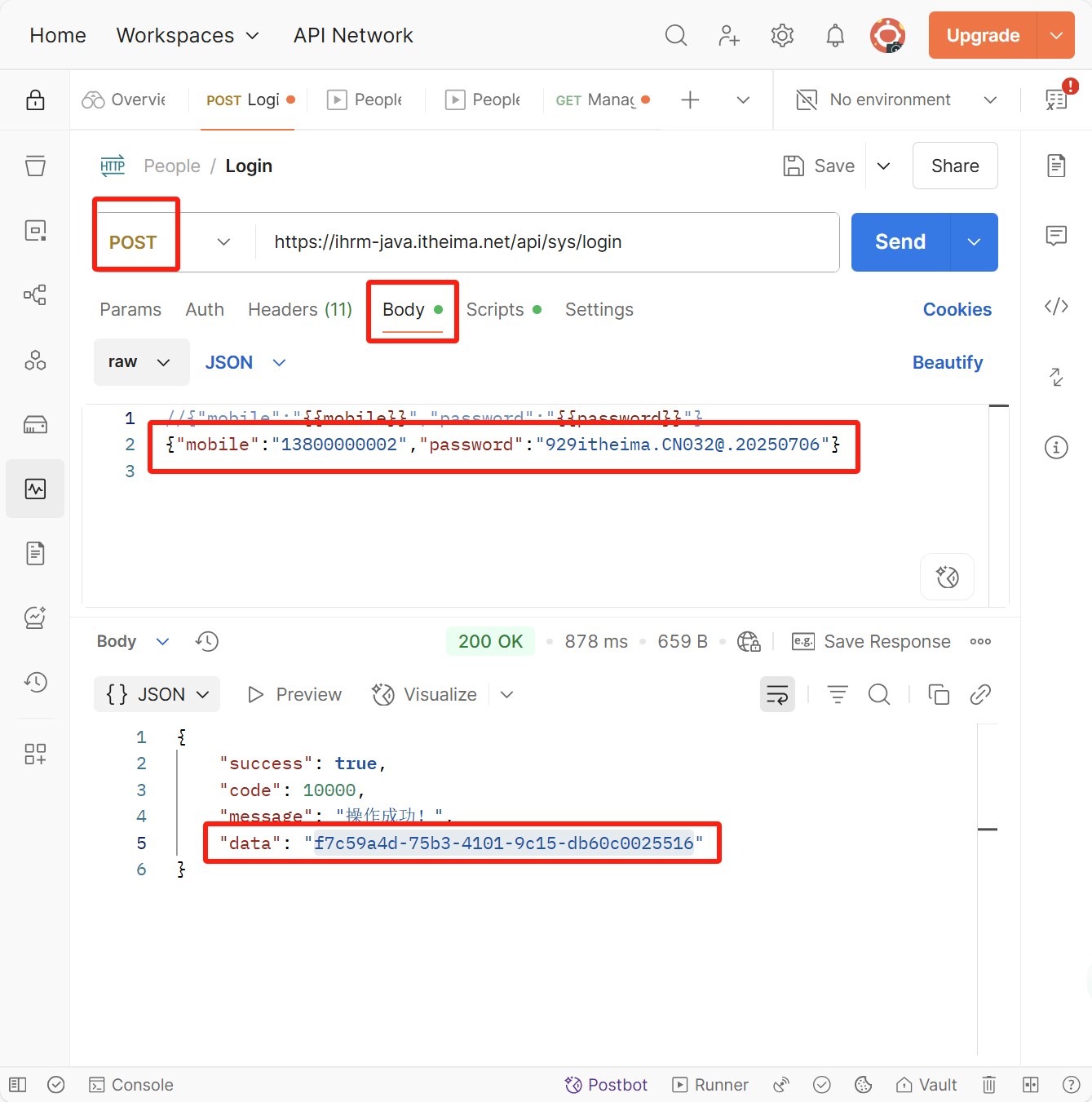Open the comments panel on the right
The image size is (1092, 1102).
coord(1055,236)
